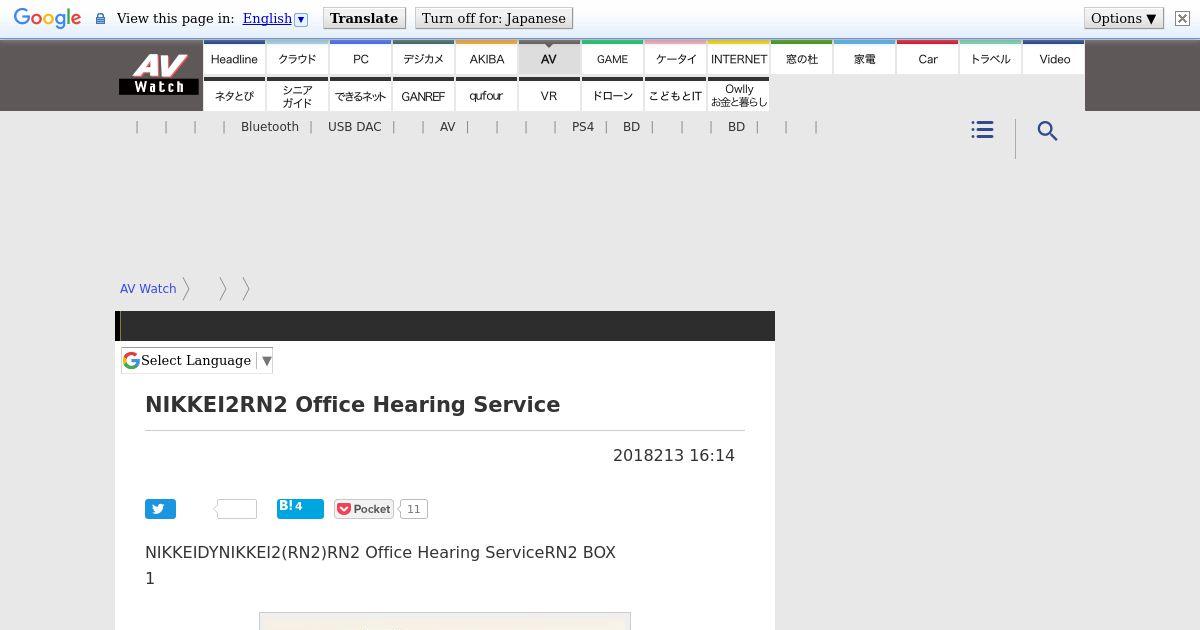
Task: Open the 家電 tab
Action: coord(864,59)
